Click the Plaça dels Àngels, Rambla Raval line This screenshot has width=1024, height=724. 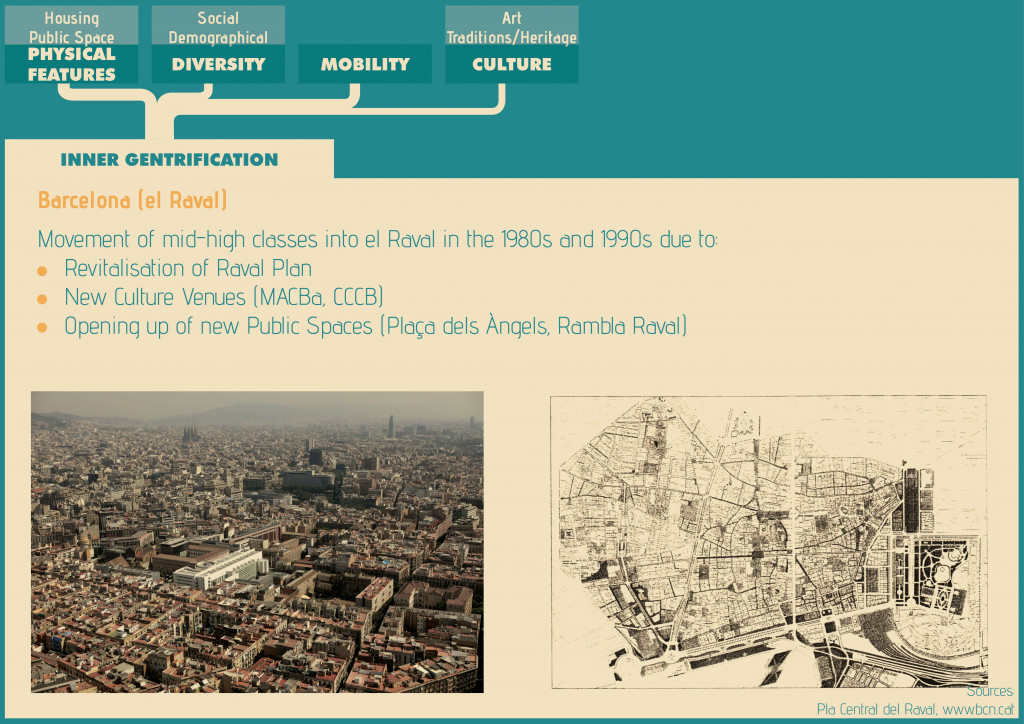point(375,327)
